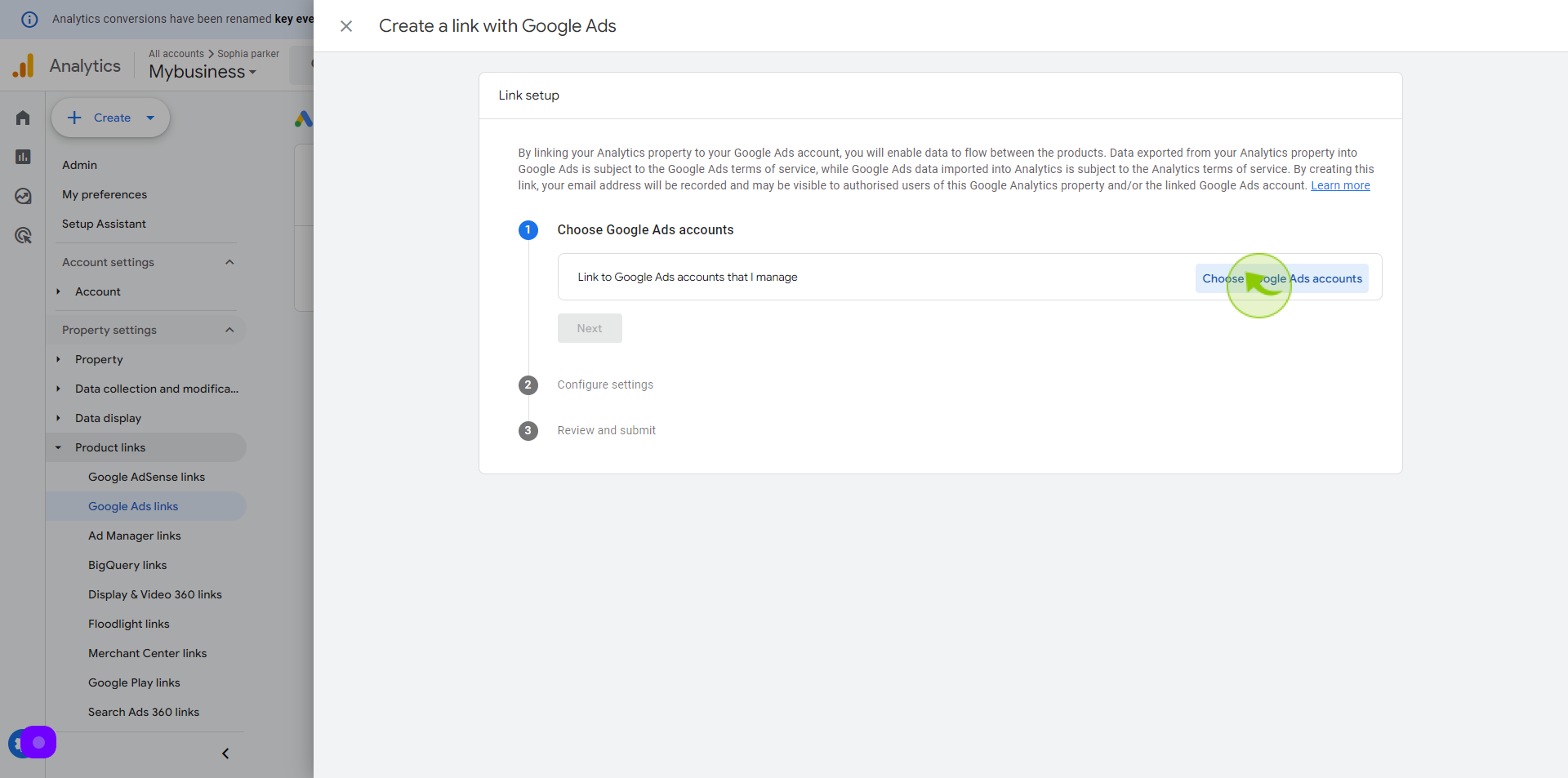
Task: Select Google Play links
Action: pos(134,682)
